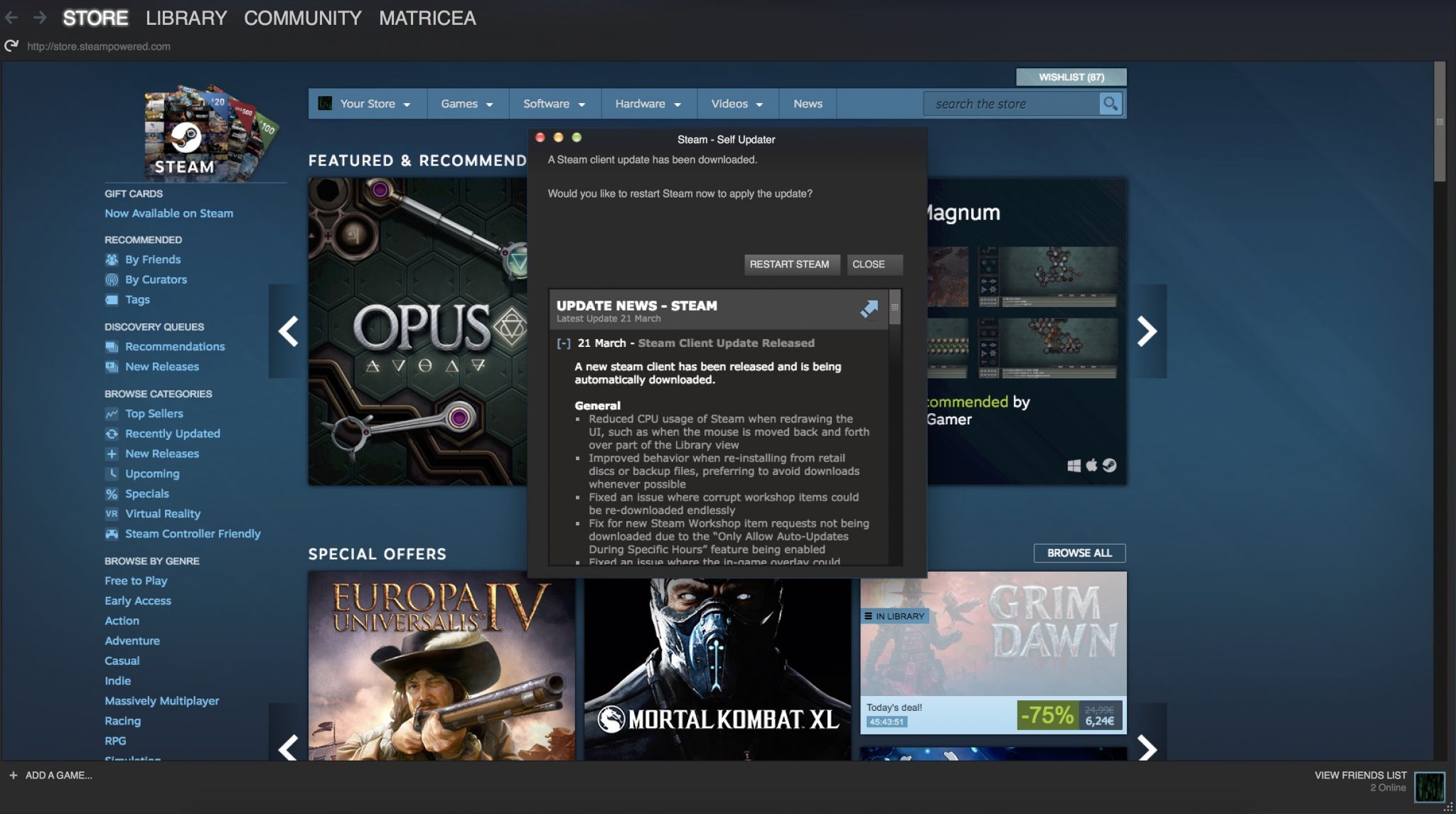
Task: Click the search the store field
Action: (x=1010, y=104)
